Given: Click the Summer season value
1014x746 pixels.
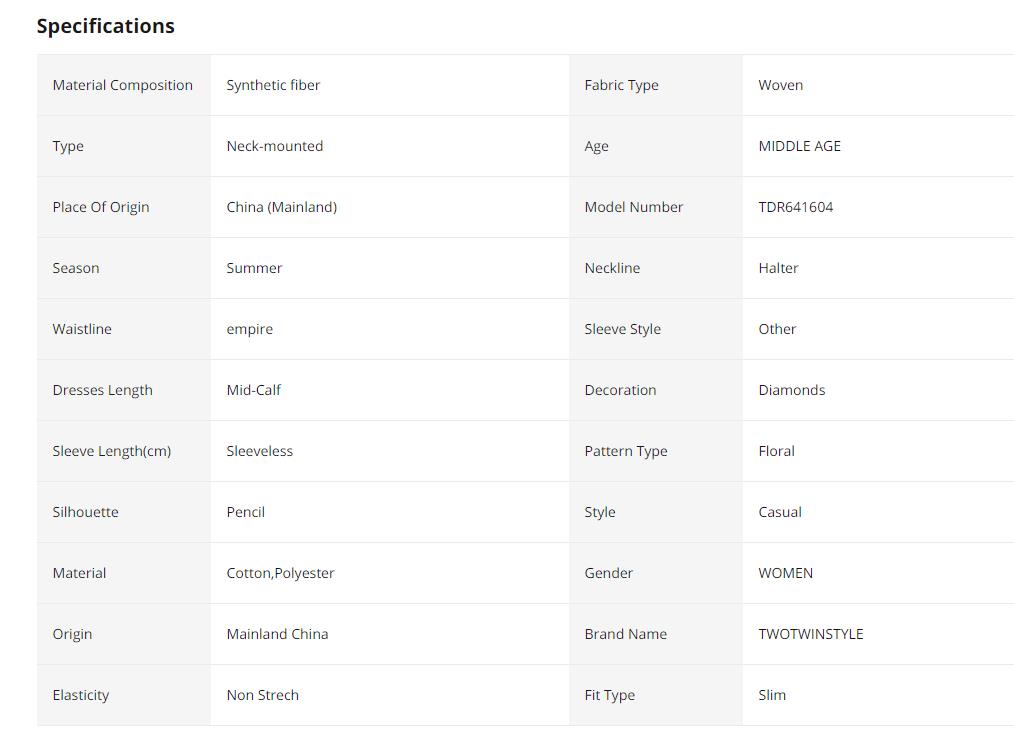Looking at the screenshot, I should pyautogui.click(x=254, y=268).
